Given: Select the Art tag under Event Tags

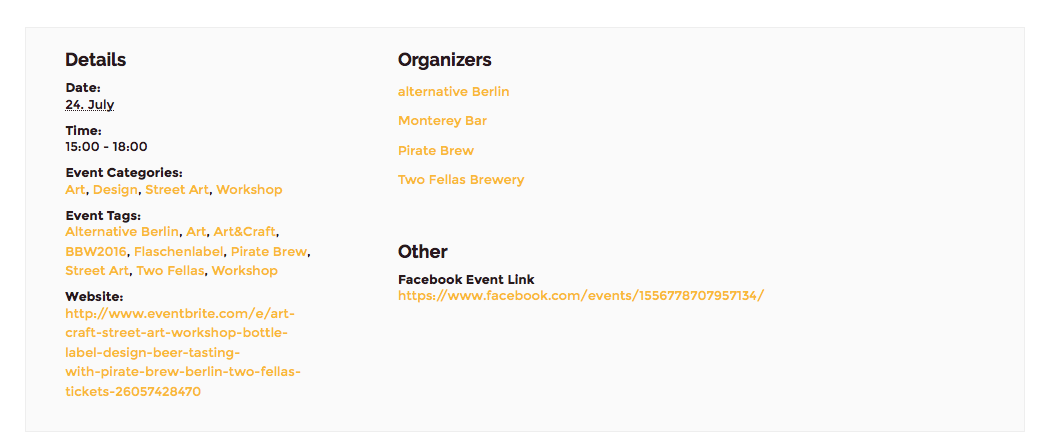Looking at the screenshot, I should [x=196, y=232].
